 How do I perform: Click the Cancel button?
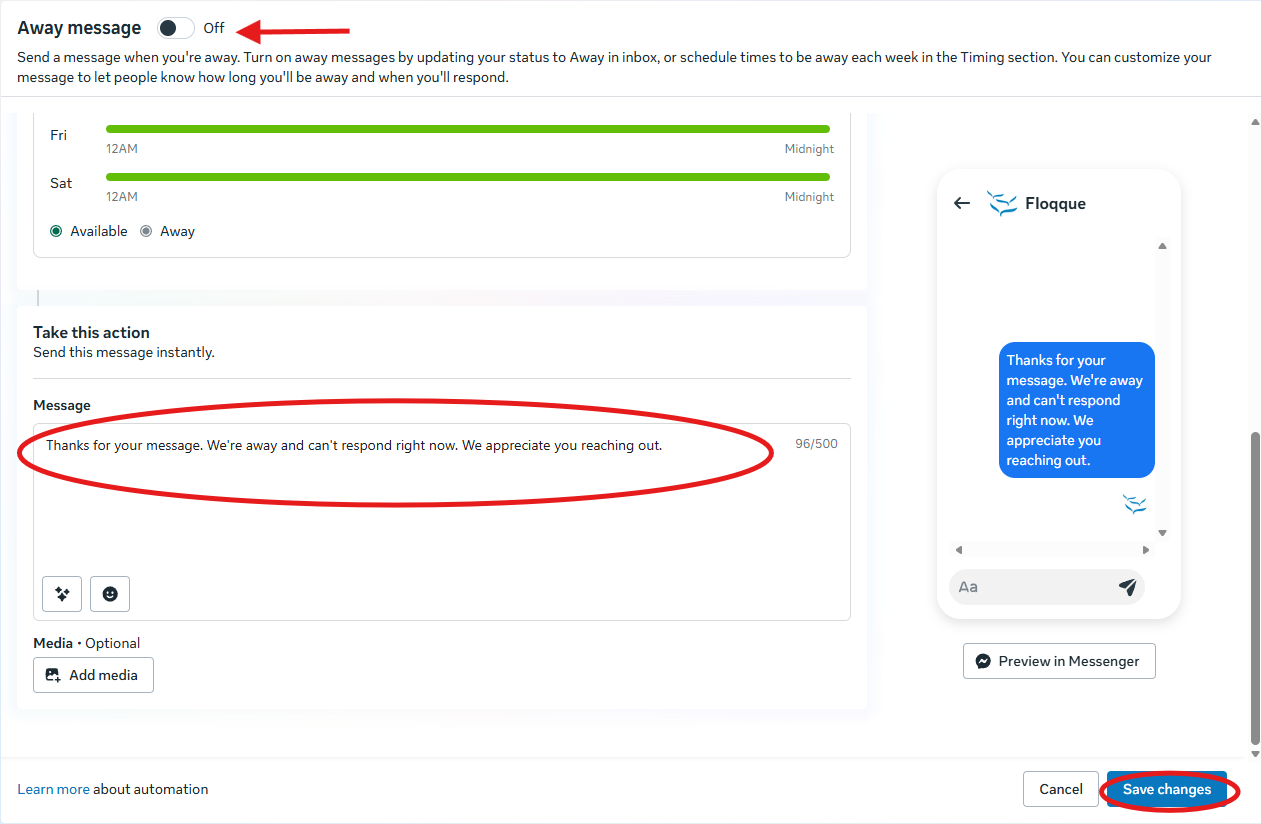1061,789
